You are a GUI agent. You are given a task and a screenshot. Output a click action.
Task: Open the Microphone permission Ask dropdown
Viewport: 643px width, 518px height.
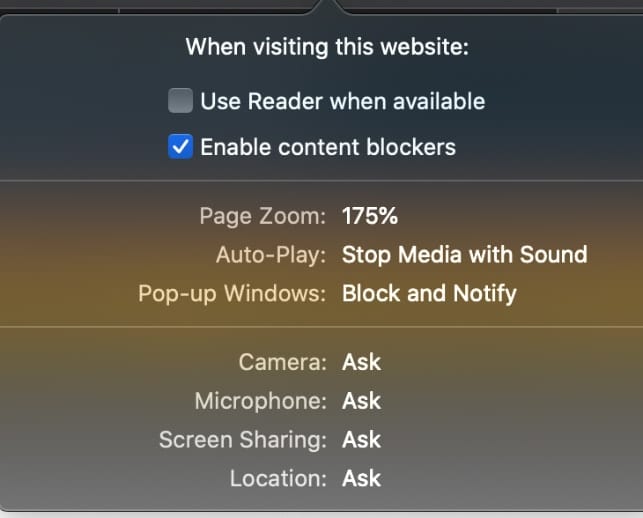click(x=361, y=401)
